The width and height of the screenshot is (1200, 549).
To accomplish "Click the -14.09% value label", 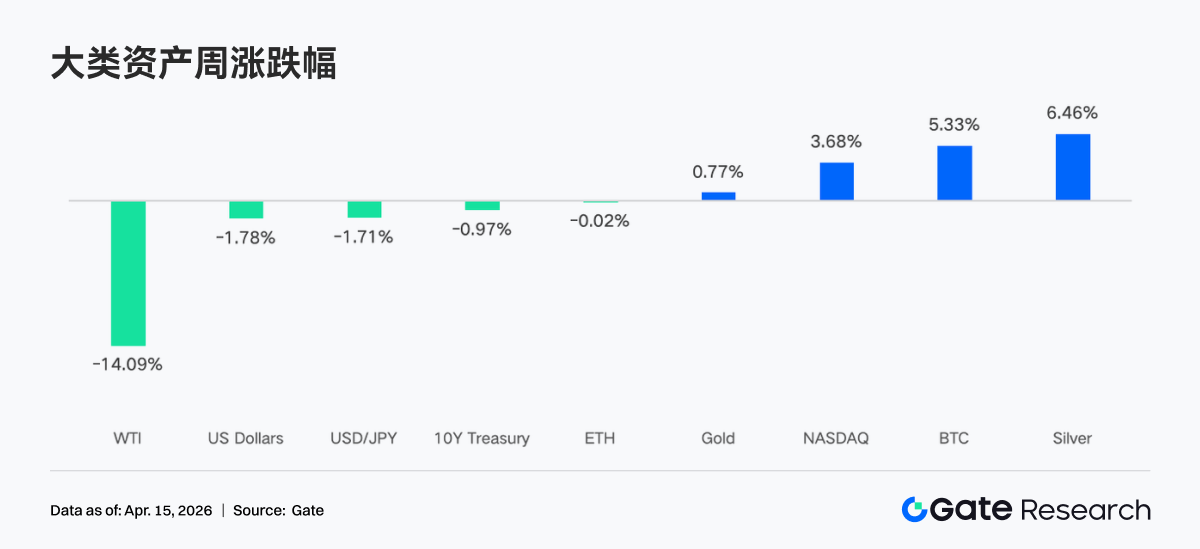I will click(127, 365).
